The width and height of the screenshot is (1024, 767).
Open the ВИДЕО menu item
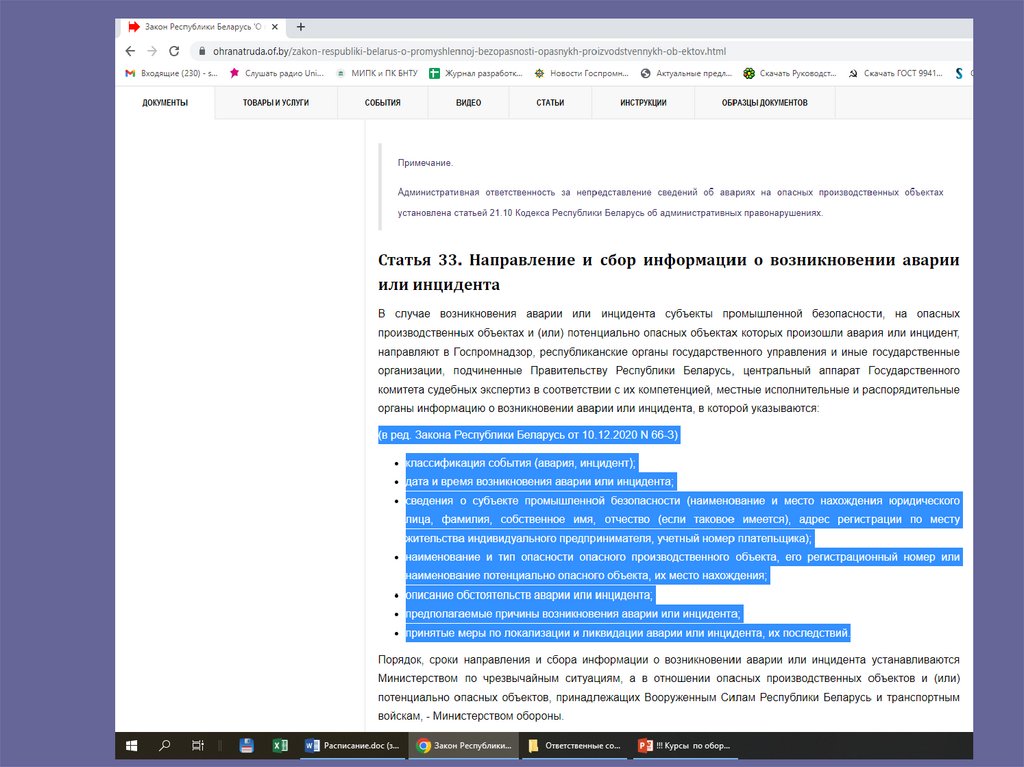pos(468,103)
